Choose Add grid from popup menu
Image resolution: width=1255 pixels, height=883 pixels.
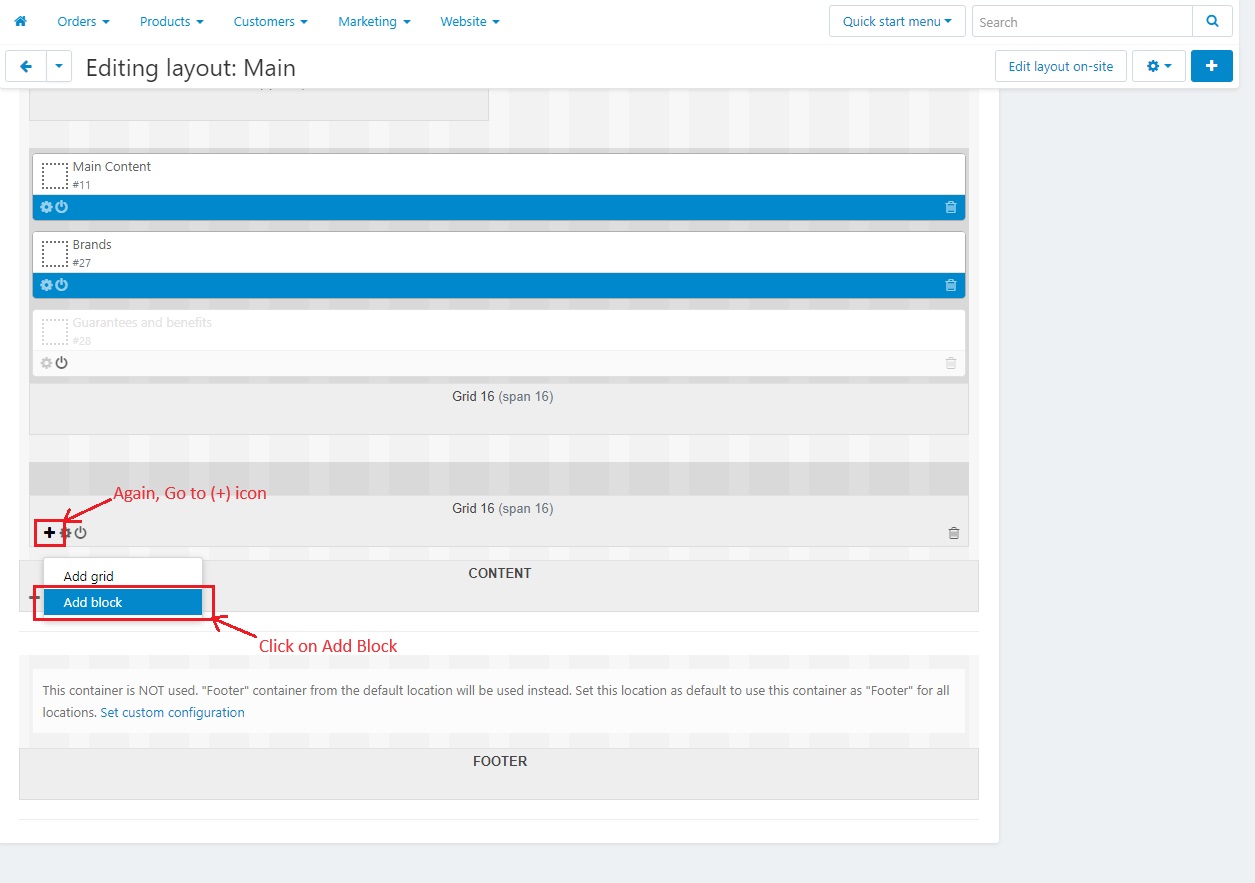point(123,576)
